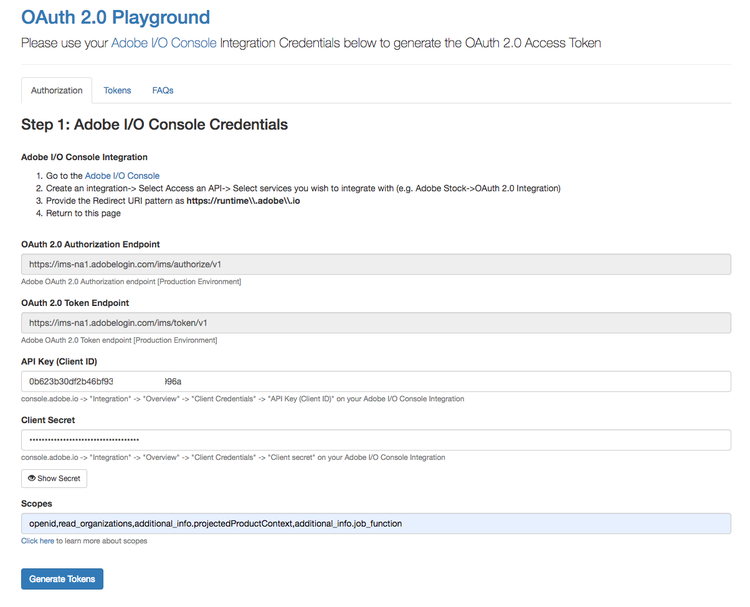Toggle Show Secret visibility button
This screenshot has width=750, height=607.
click(x=54, y=478)
